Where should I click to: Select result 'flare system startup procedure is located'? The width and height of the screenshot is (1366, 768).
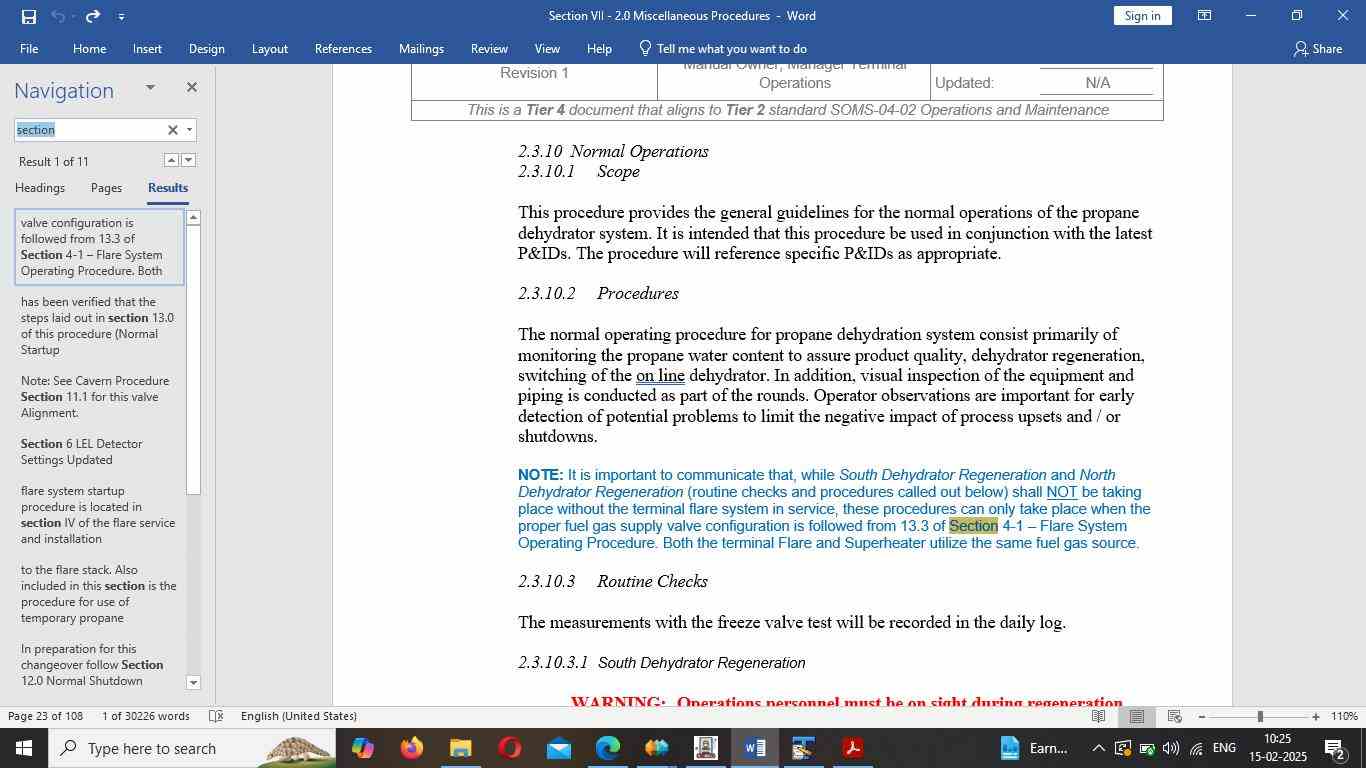(x=99, y=515)
